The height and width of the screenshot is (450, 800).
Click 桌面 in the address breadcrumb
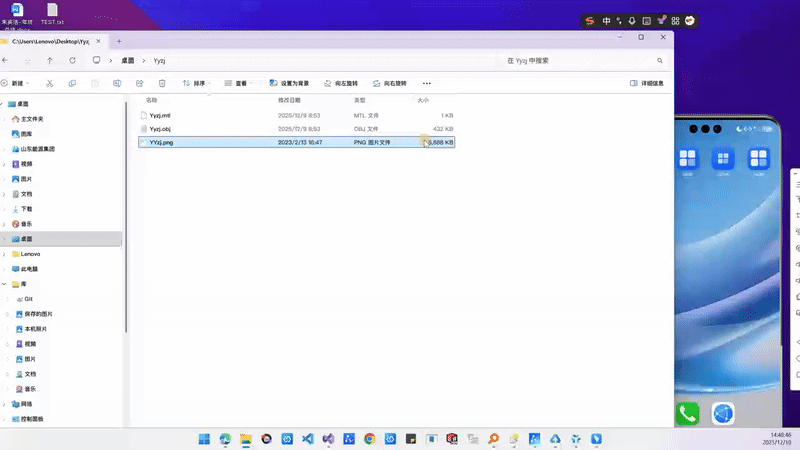click(x=128, y=61)
